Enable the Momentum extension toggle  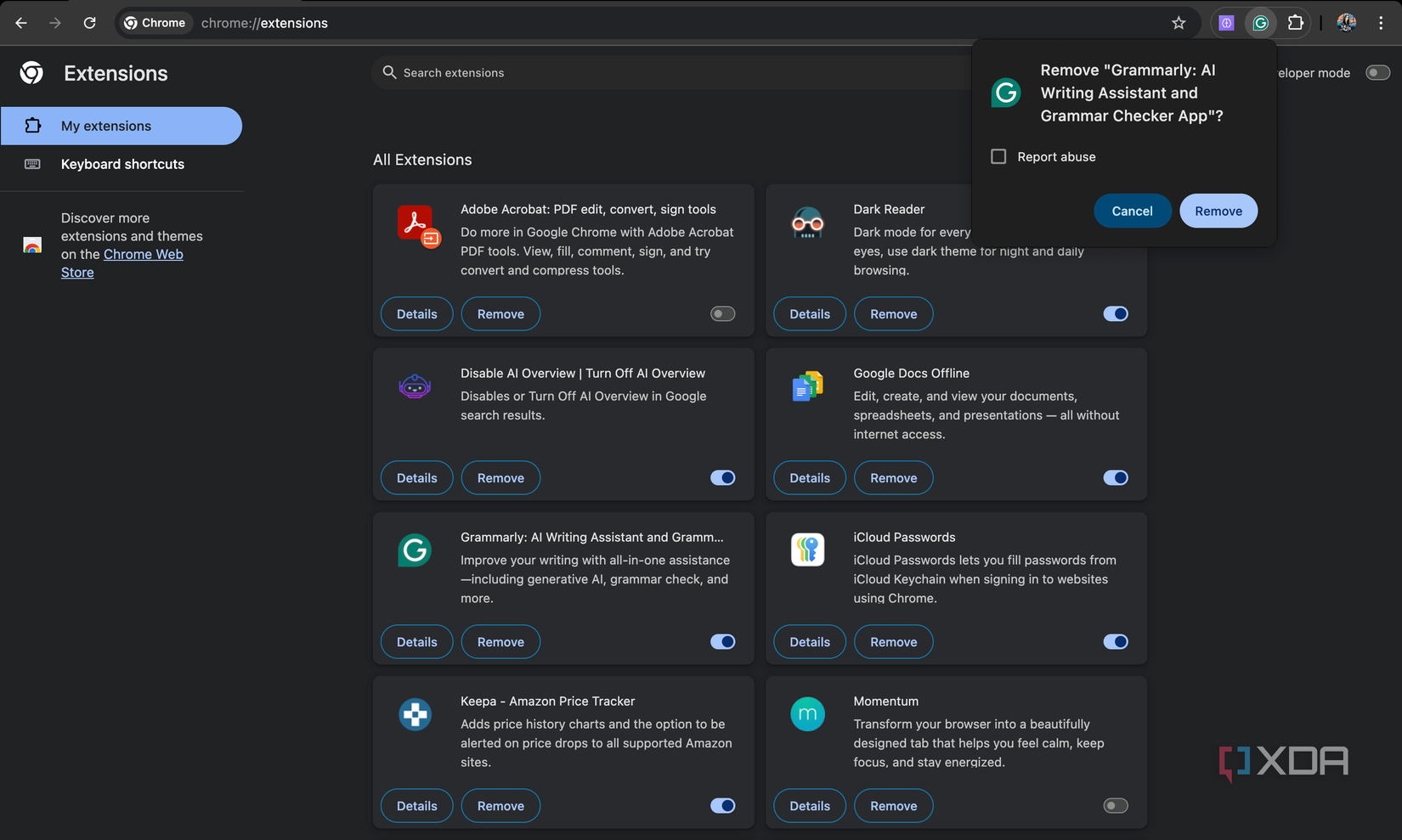click(1116, 806)
